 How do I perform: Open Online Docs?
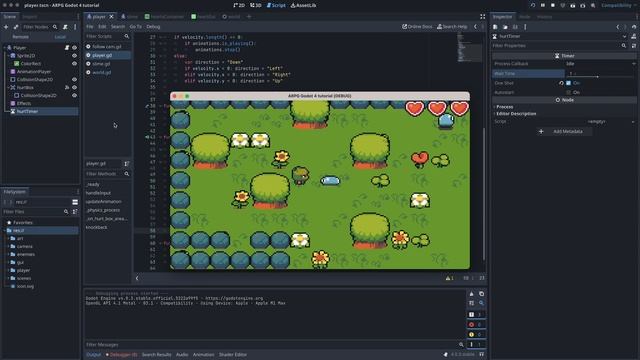pos(417,27)
